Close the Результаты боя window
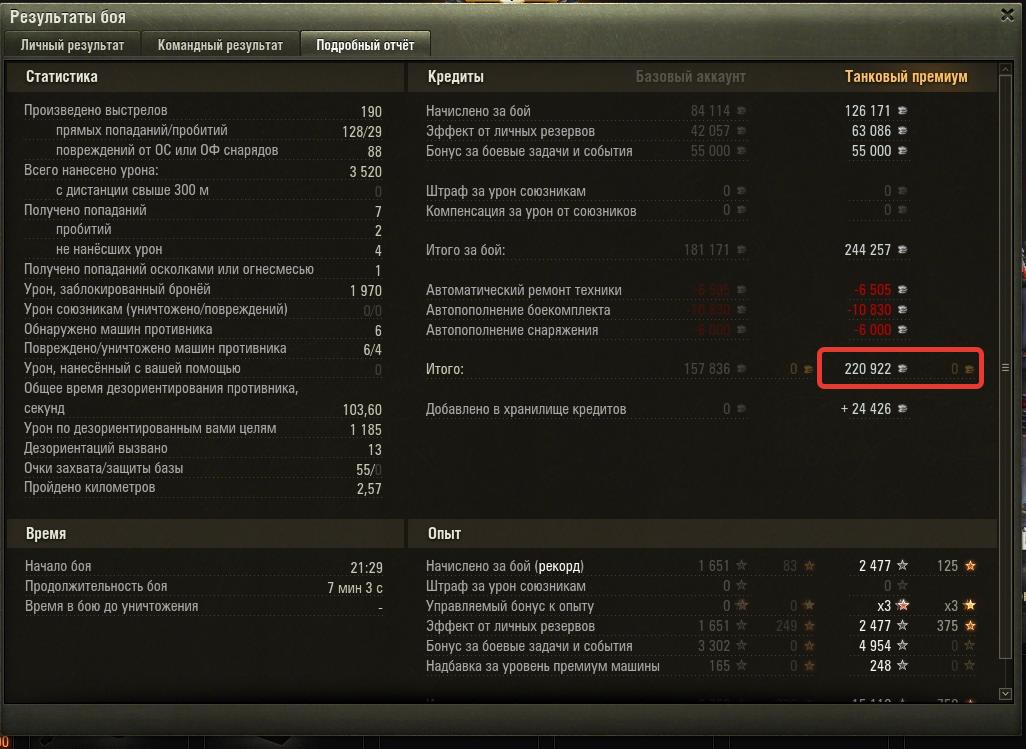Viewport: 1026px width, 749px height. (x=1008, y=14)
